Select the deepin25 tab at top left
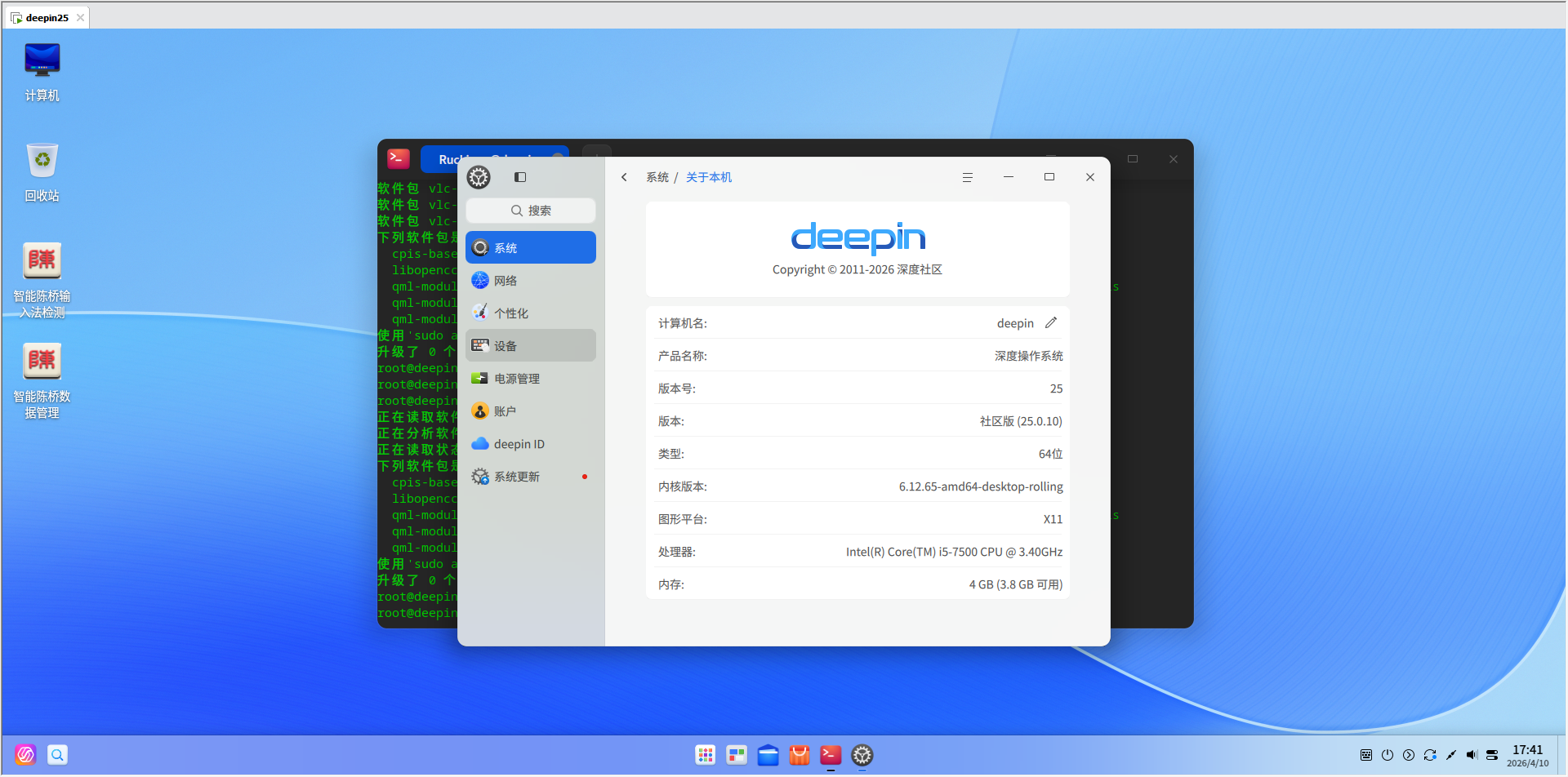The image size is (1568, 777). tap(44, 16)
